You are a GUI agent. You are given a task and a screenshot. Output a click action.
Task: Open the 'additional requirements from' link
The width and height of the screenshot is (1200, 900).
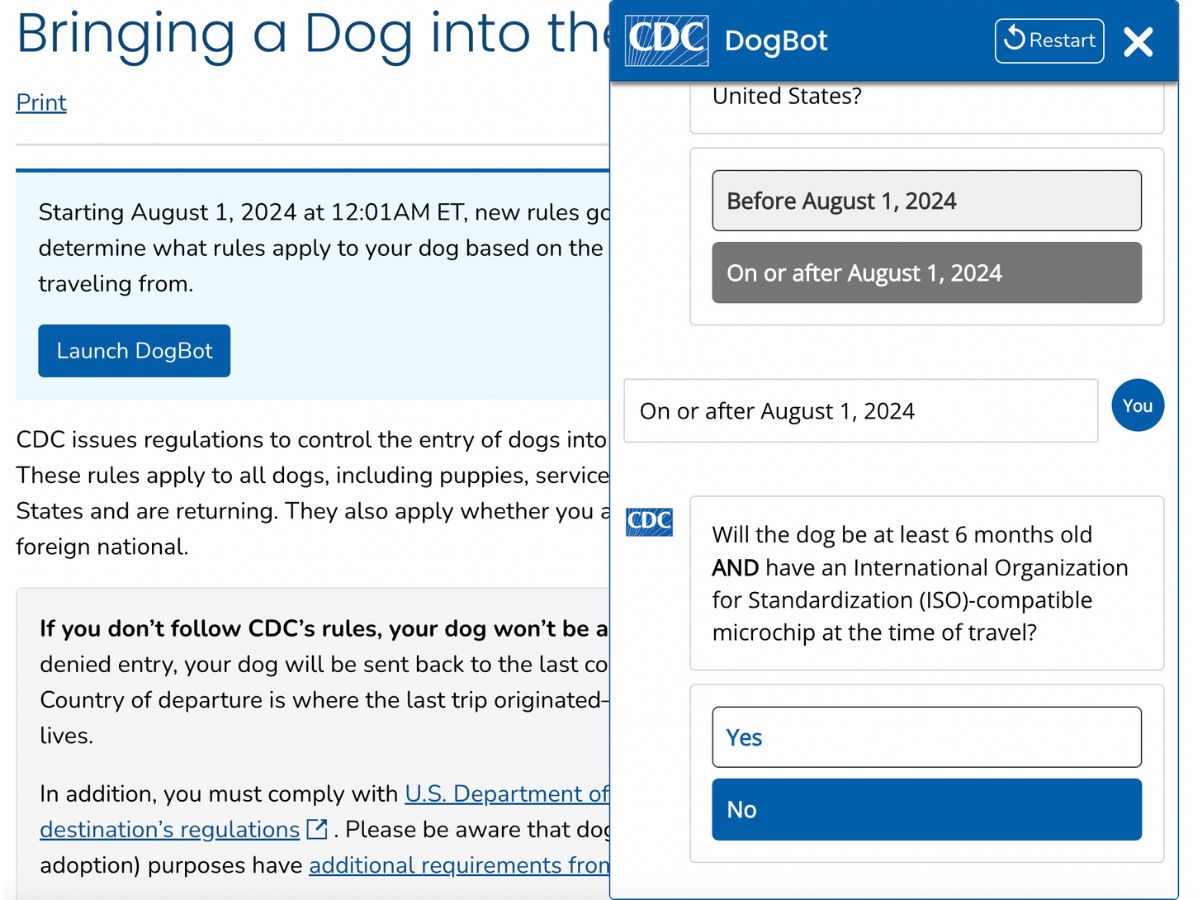460,864
